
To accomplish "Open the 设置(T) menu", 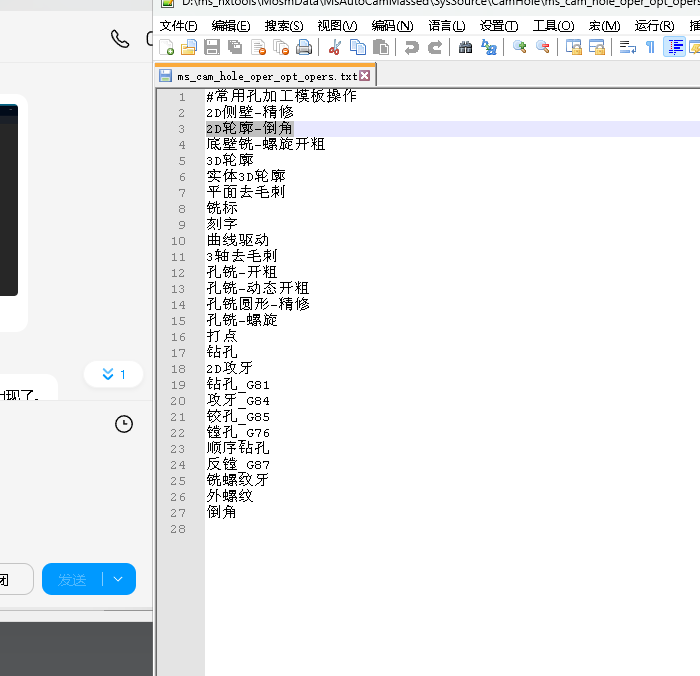I will click(499, 26).
